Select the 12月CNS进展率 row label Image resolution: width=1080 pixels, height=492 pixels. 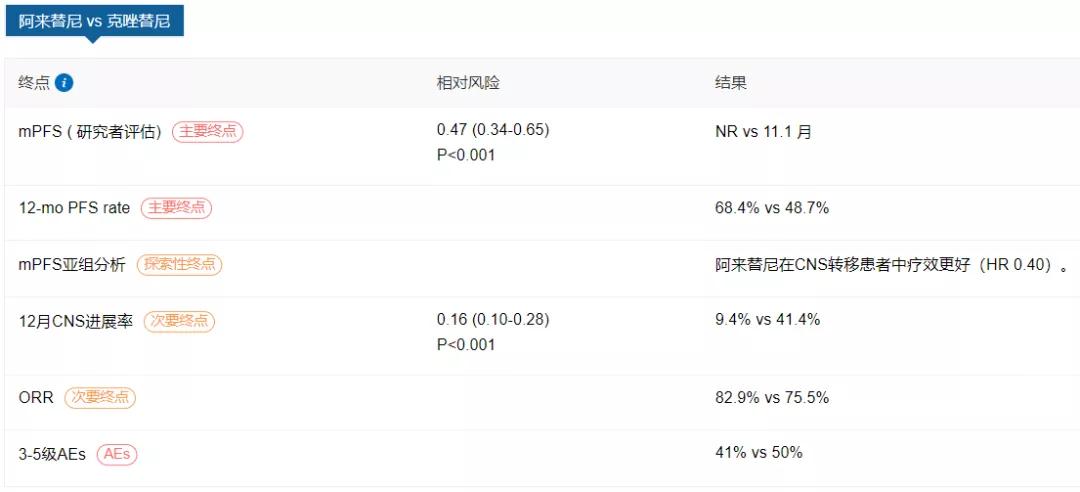(76, 322)
